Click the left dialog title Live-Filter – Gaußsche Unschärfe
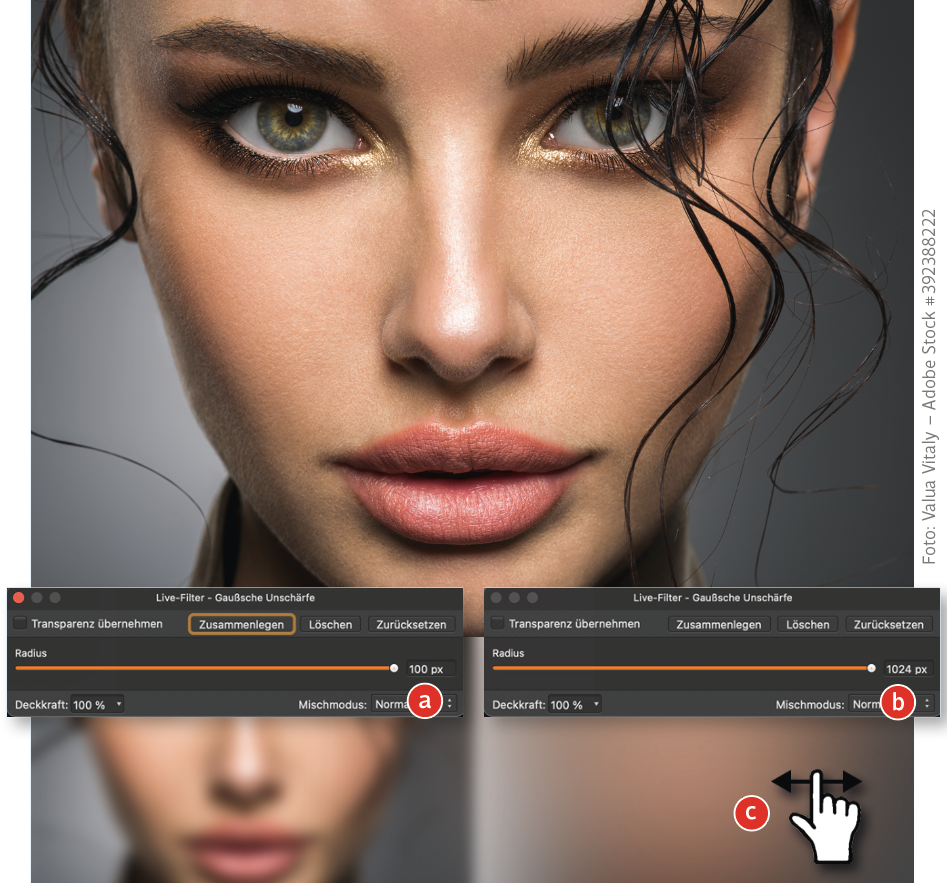This screenshot has height=889, width=947. coord(235,597)
